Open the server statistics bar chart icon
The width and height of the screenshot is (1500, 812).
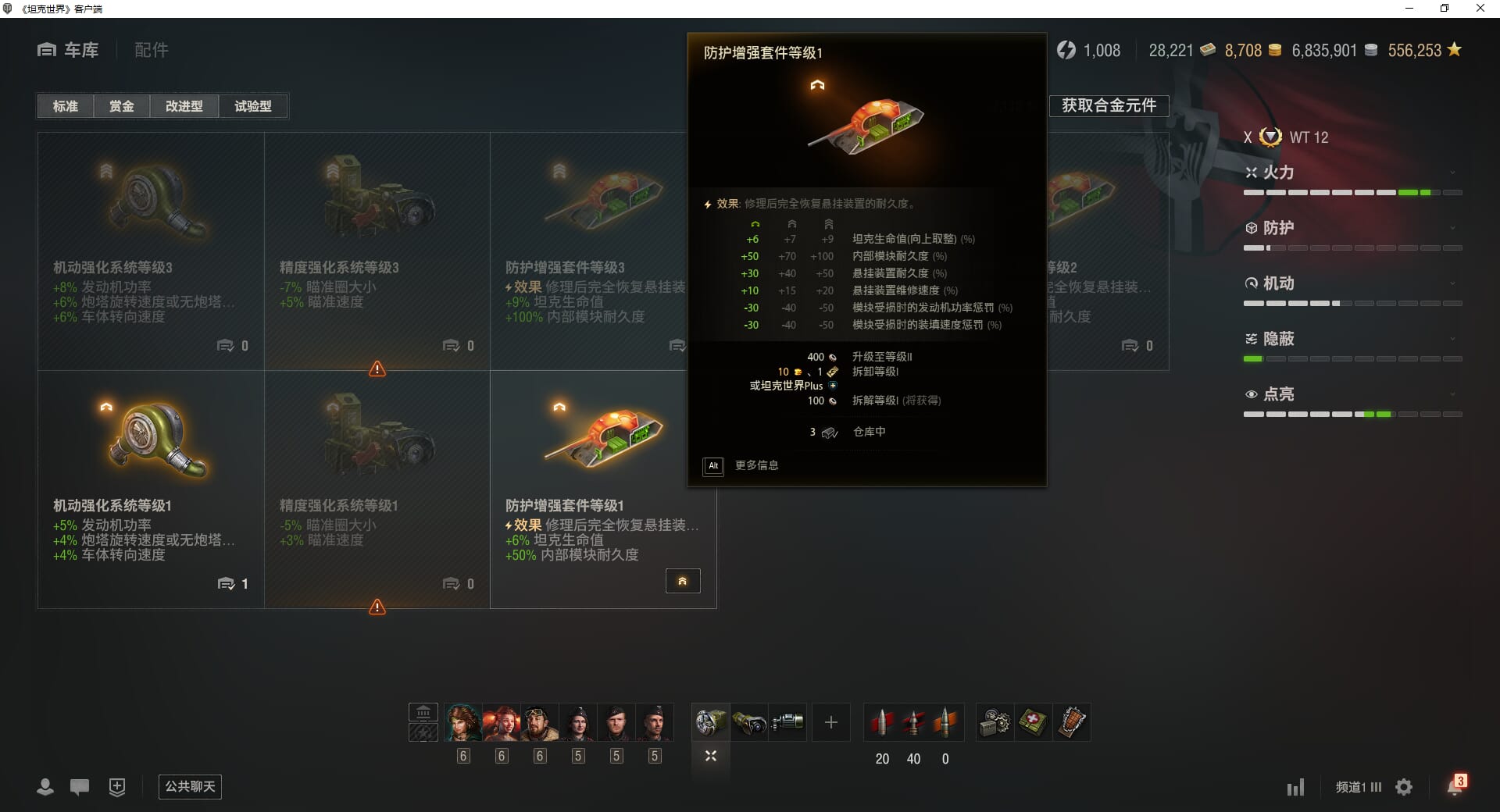click(1295, 787)
